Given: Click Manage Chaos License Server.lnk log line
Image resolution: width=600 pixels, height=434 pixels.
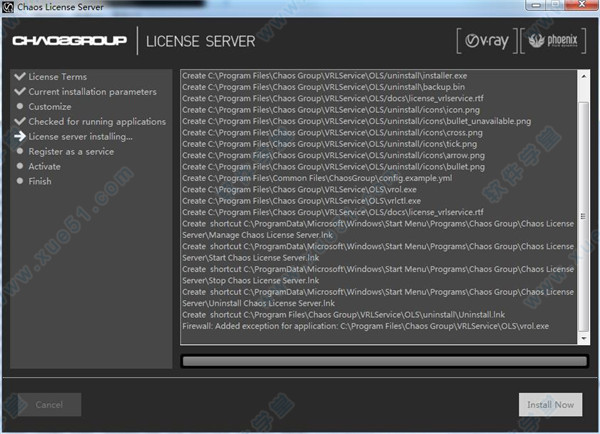Looking at the screenshot, I should point(378,229).
